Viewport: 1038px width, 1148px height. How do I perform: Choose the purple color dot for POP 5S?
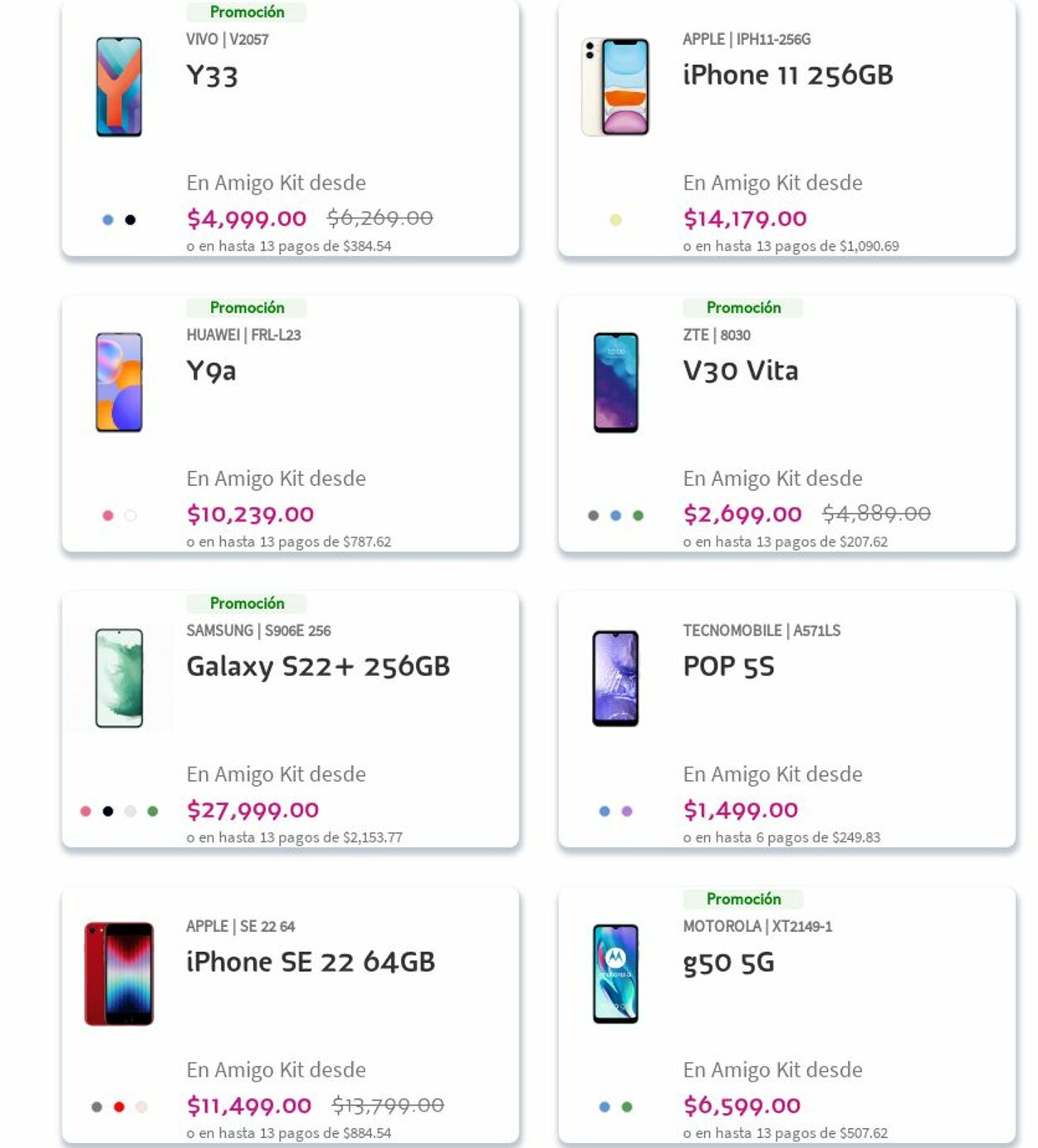[x=627, y=812]
